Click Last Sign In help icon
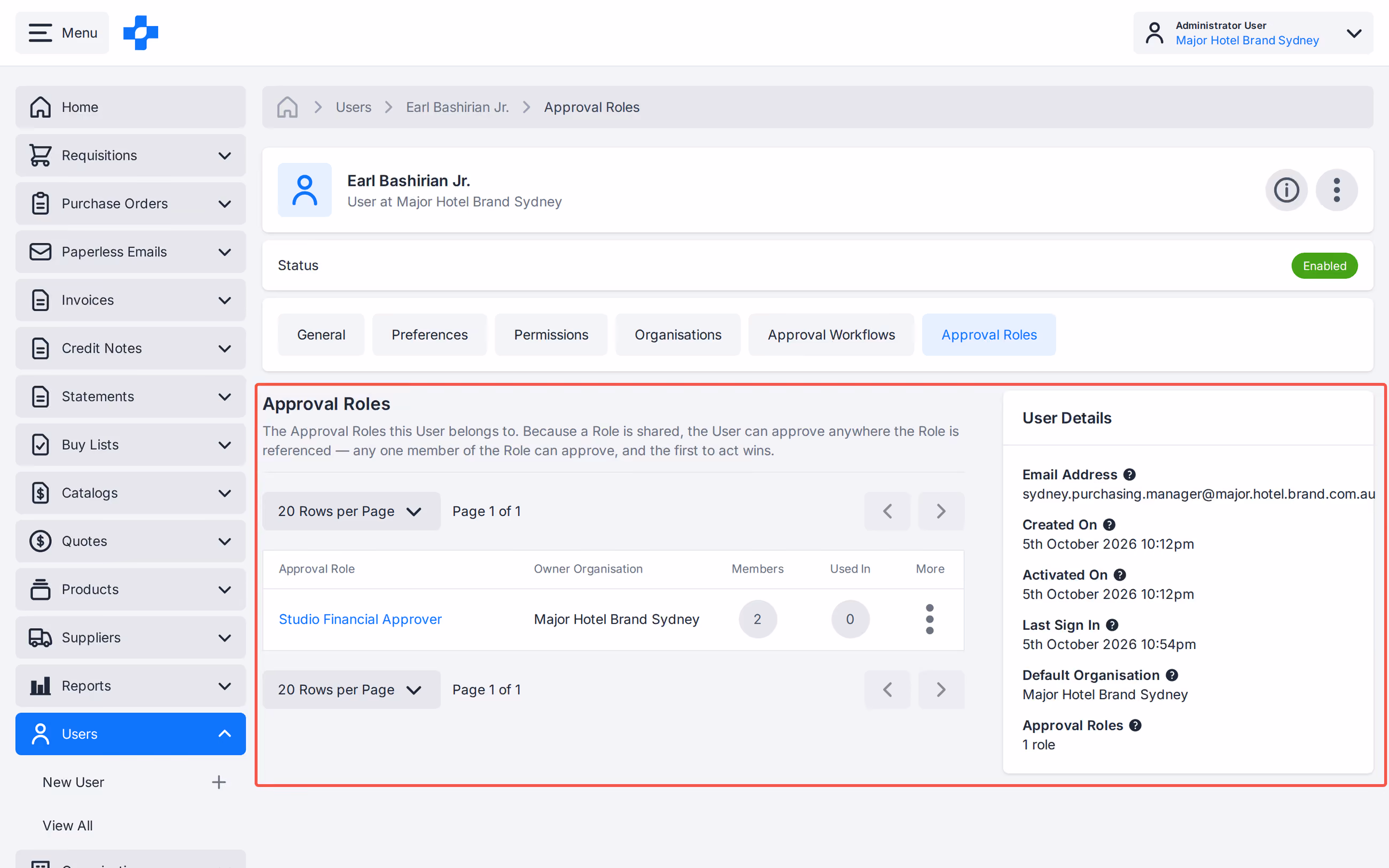The width and height of the screenshot is (1389, 868). [1112, 625]
